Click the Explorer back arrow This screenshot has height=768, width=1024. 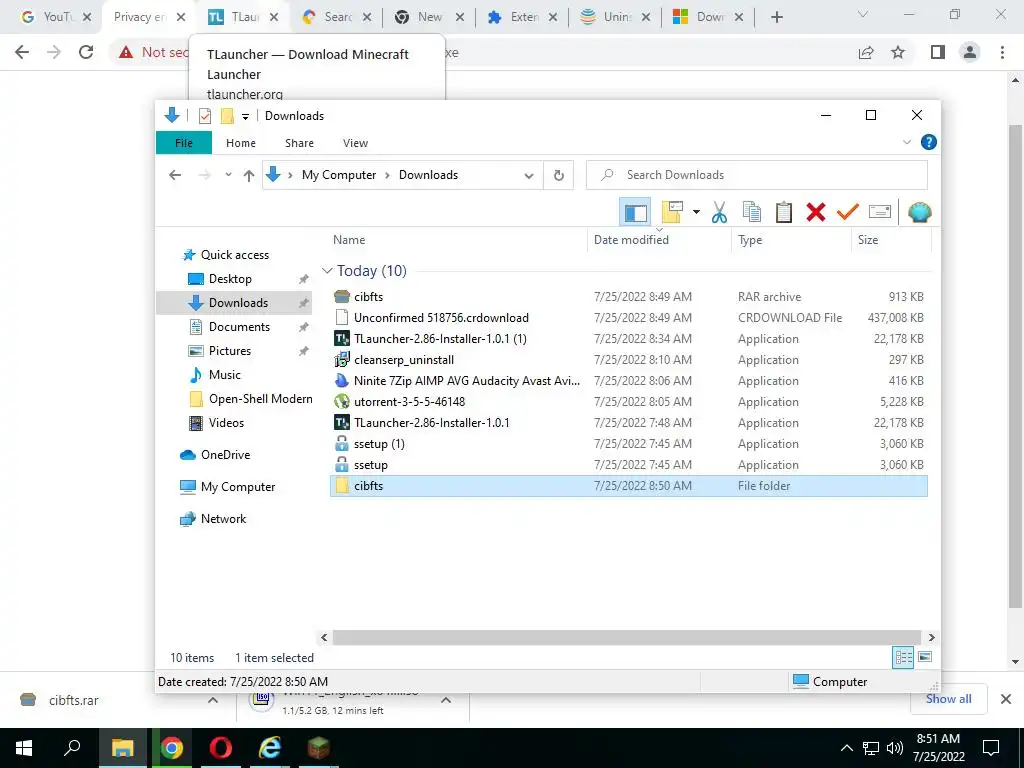(x=175, y=175)
